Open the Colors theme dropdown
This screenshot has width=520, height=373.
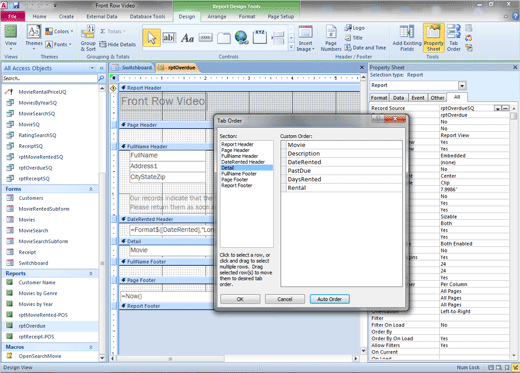59,31
